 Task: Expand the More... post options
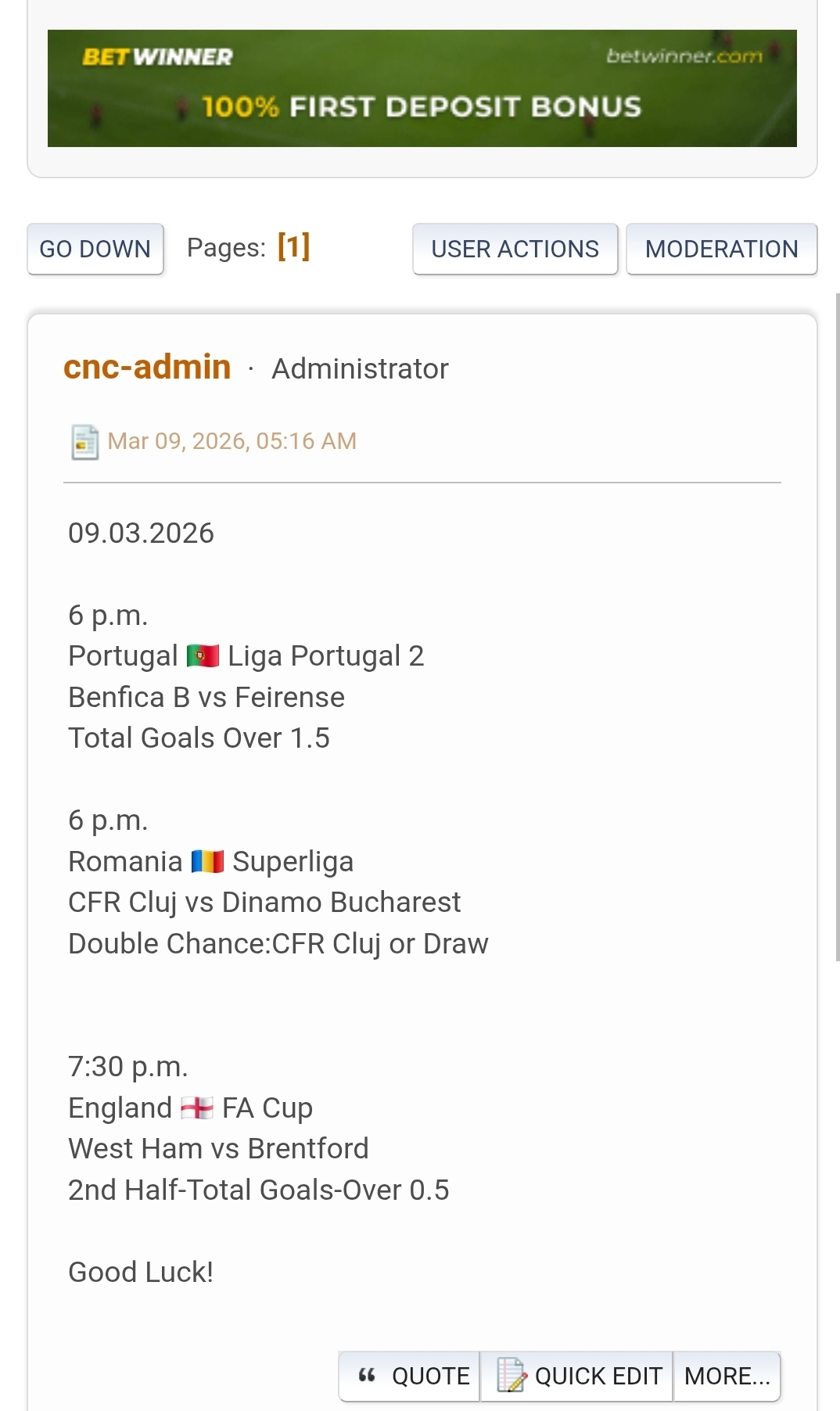point(727,1376)
